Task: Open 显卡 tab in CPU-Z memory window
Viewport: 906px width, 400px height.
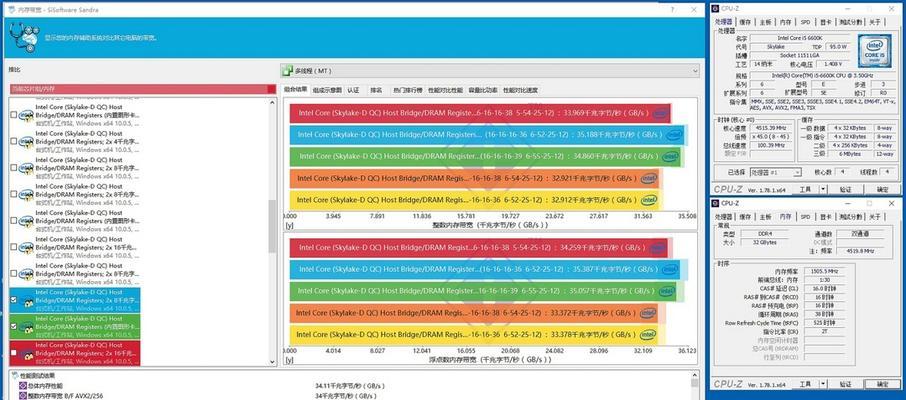Action: pyautogui.click(x=825, y=217)
